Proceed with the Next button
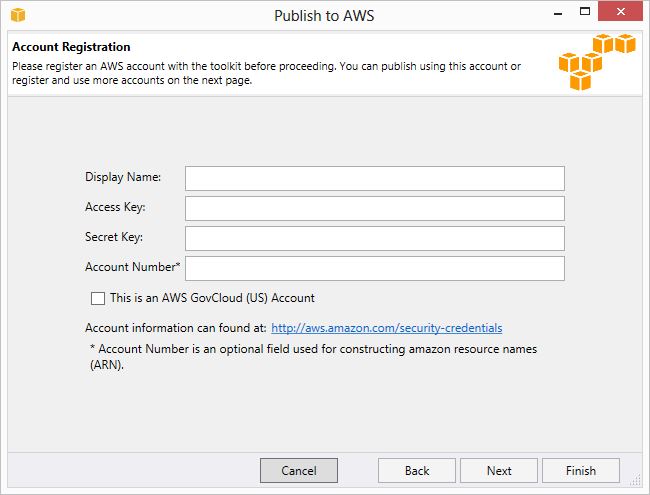The width and height of the screenshot is (650, 495). [499, 471]
